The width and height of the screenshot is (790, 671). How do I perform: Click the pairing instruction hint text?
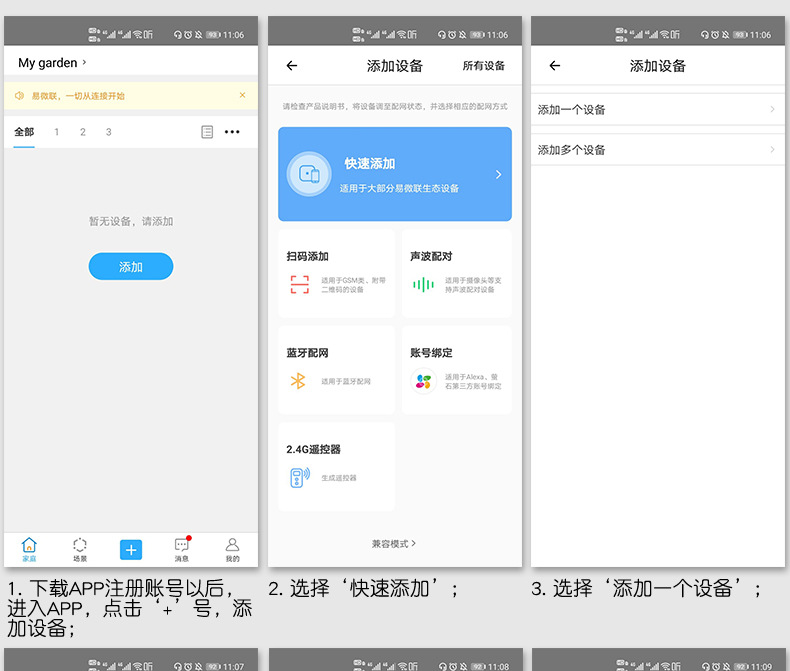tap(395, 106)
